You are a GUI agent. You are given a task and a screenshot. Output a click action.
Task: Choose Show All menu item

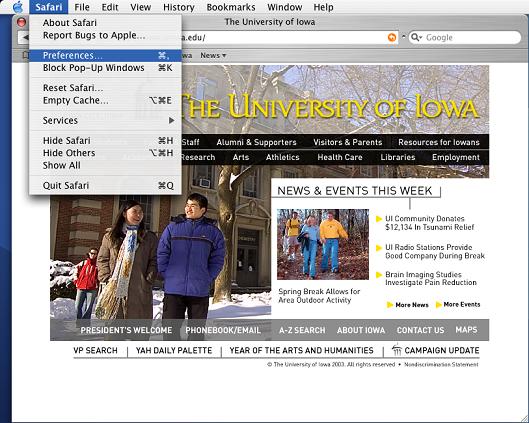(105, 165)
